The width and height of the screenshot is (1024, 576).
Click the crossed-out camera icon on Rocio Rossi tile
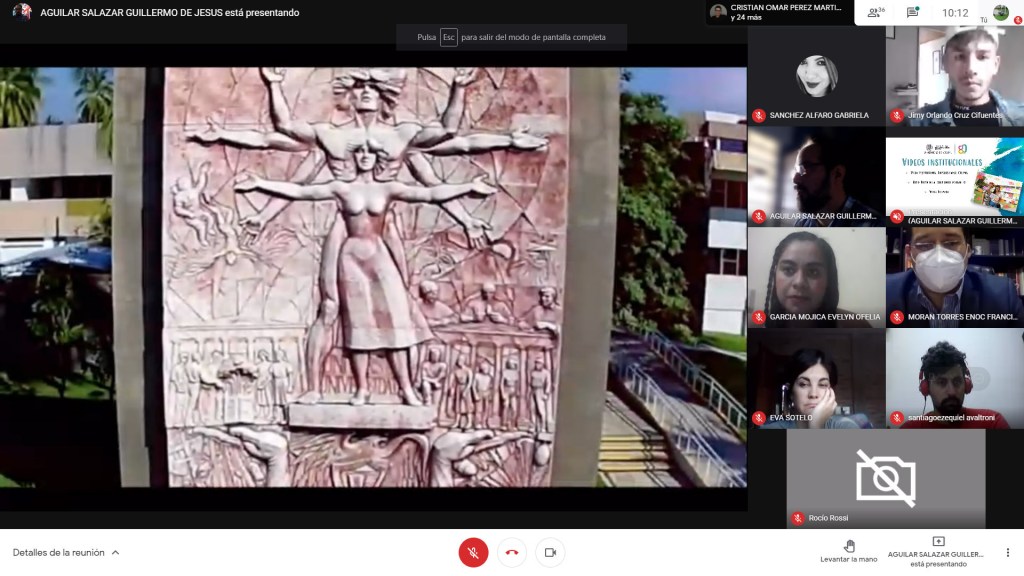885,477
